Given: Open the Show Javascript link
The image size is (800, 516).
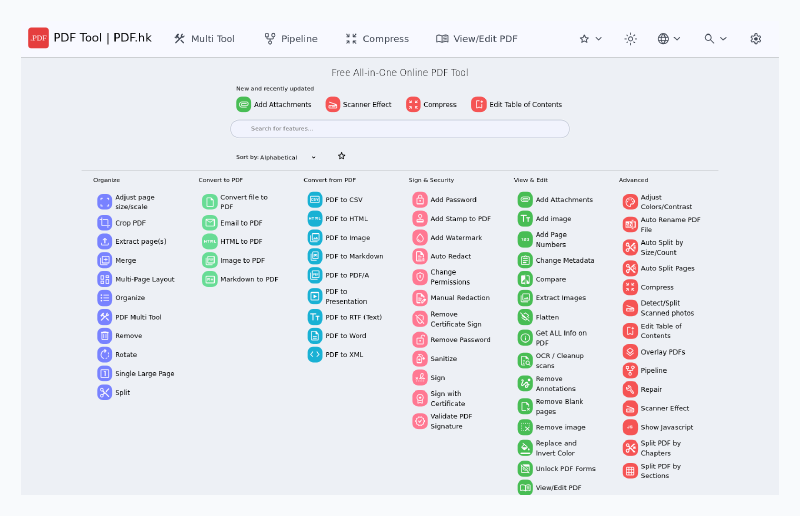Looking at the screenshot, I should [658, 427].
